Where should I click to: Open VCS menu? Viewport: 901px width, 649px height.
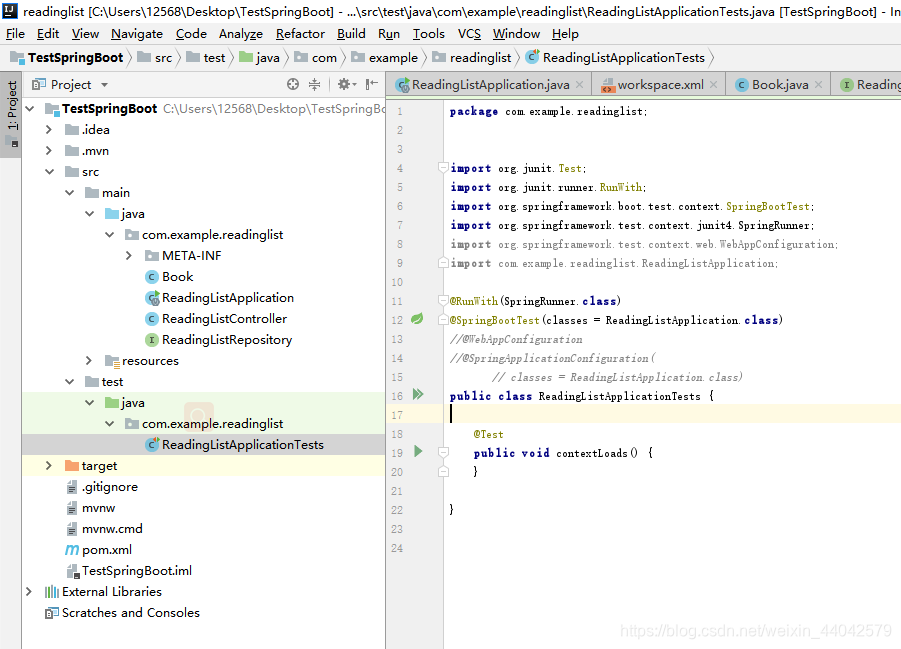tap(469, 34)
